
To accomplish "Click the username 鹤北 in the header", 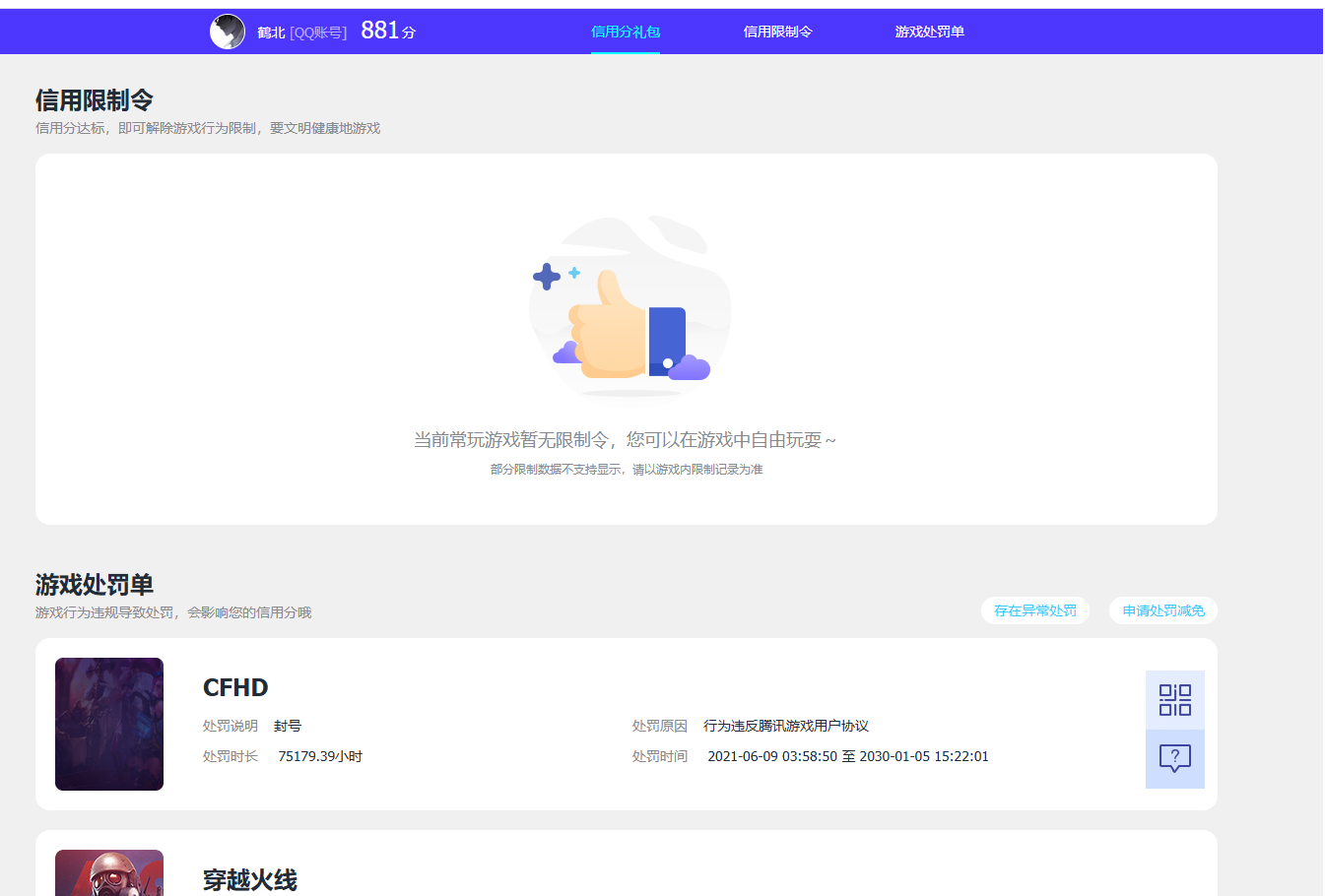I will tap(272, 31).
